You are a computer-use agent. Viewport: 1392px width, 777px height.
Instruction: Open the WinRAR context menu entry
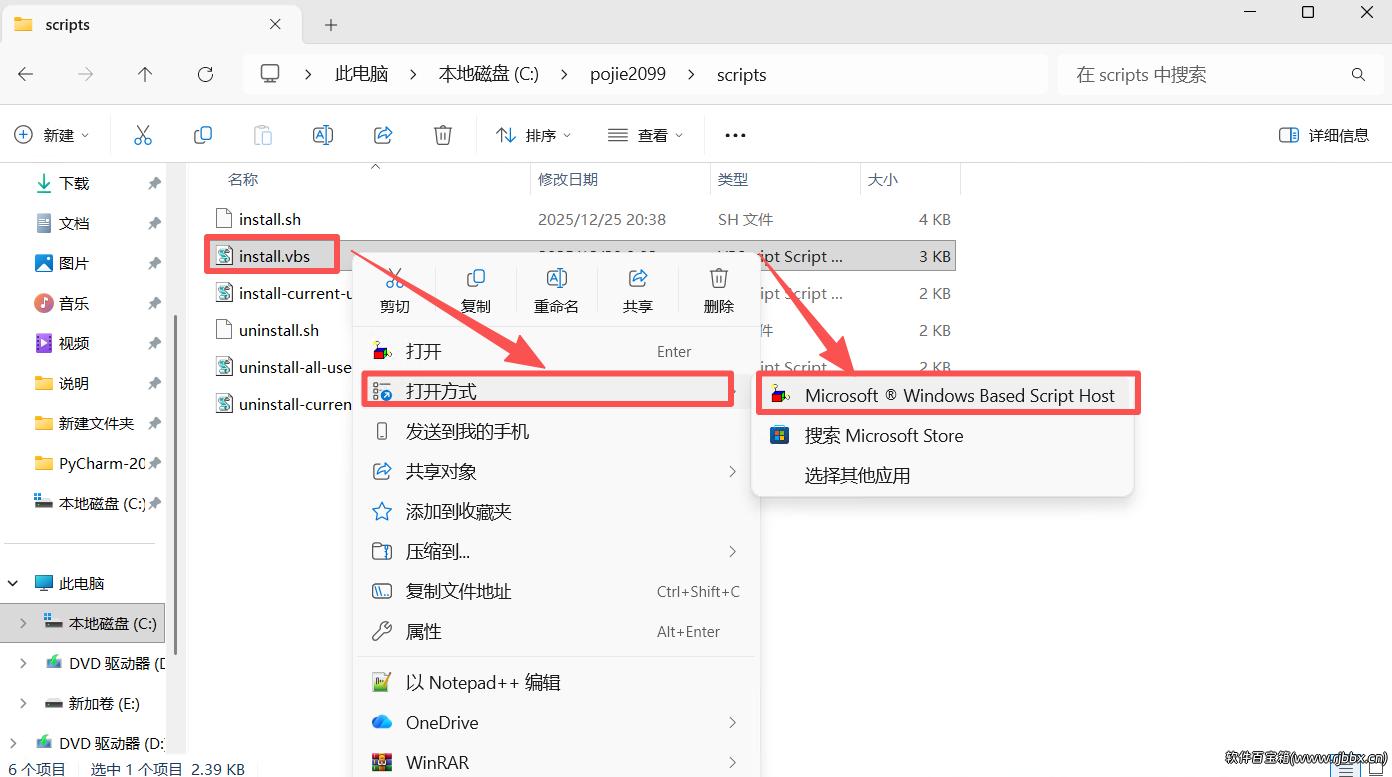(556, 762)
